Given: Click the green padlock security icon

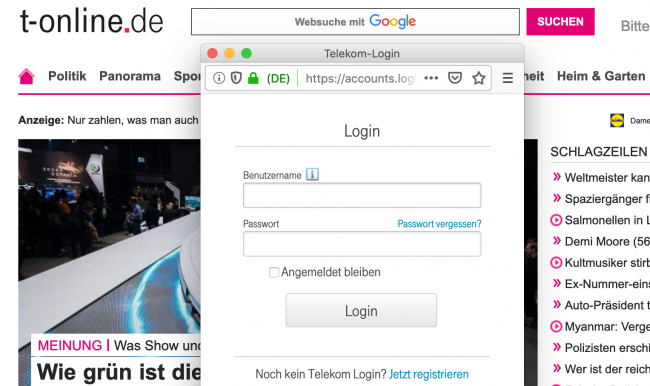Looking at the screenshot, I should [x=253, y=78].
